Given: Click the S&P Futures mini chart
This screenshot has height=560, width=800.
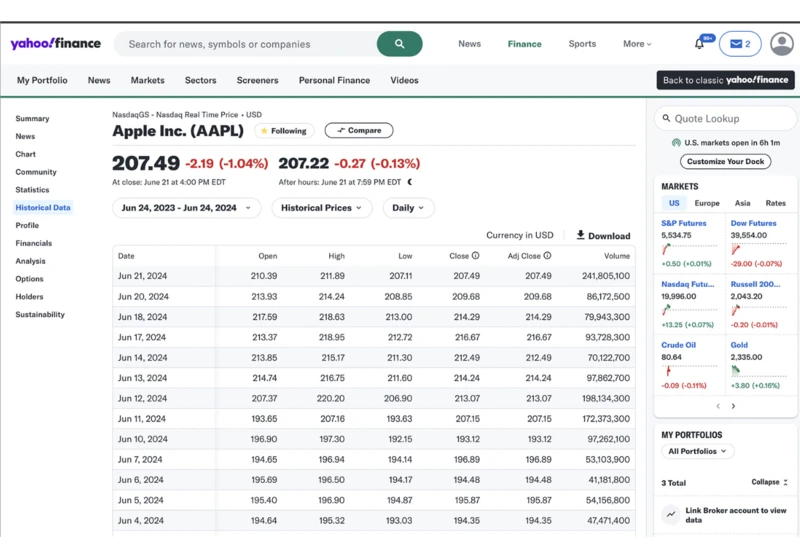Looking at the screenshot, I should pos(689,249).
